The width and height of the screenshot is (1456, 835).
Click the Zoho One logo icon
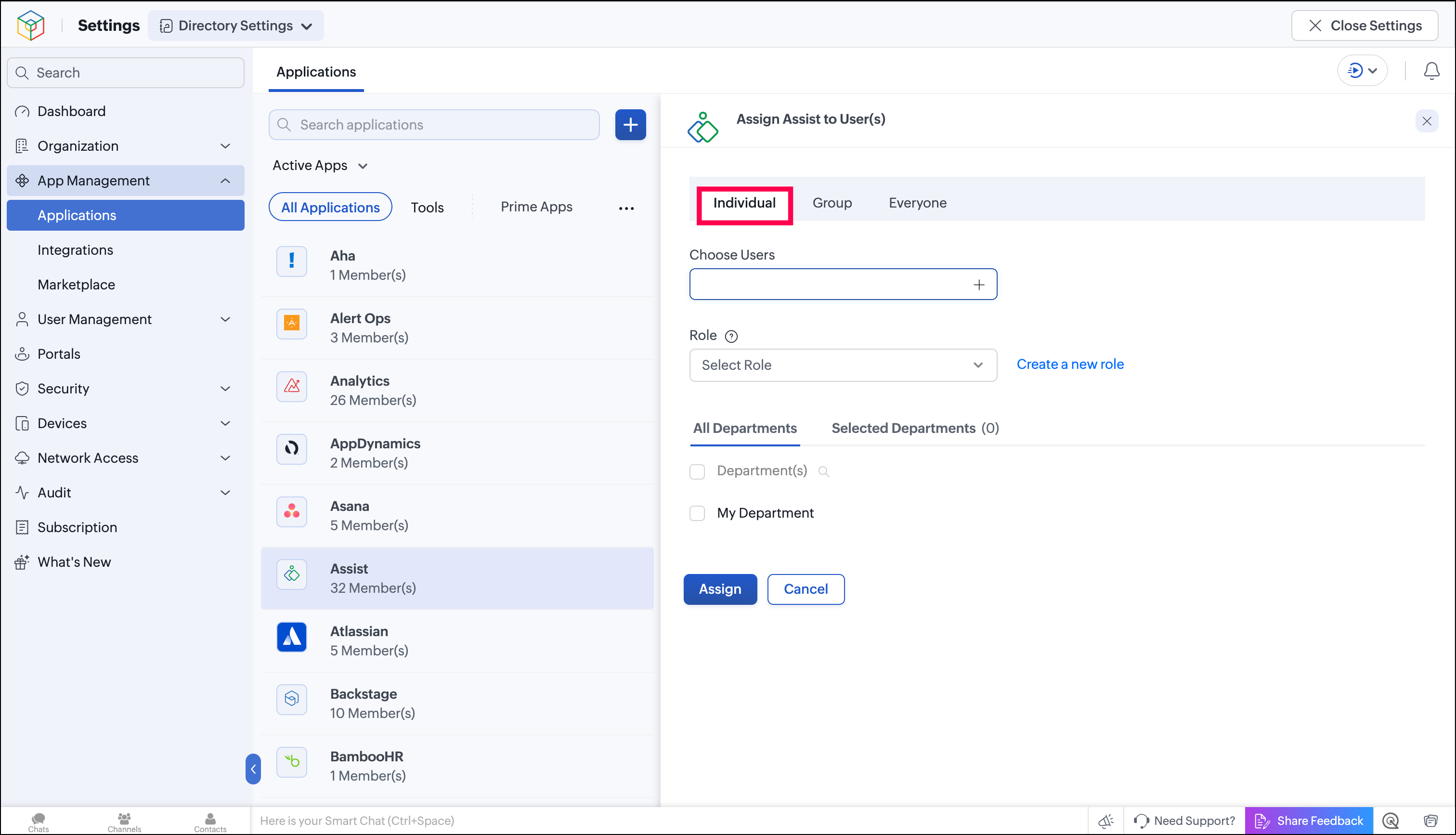point(31,25)
